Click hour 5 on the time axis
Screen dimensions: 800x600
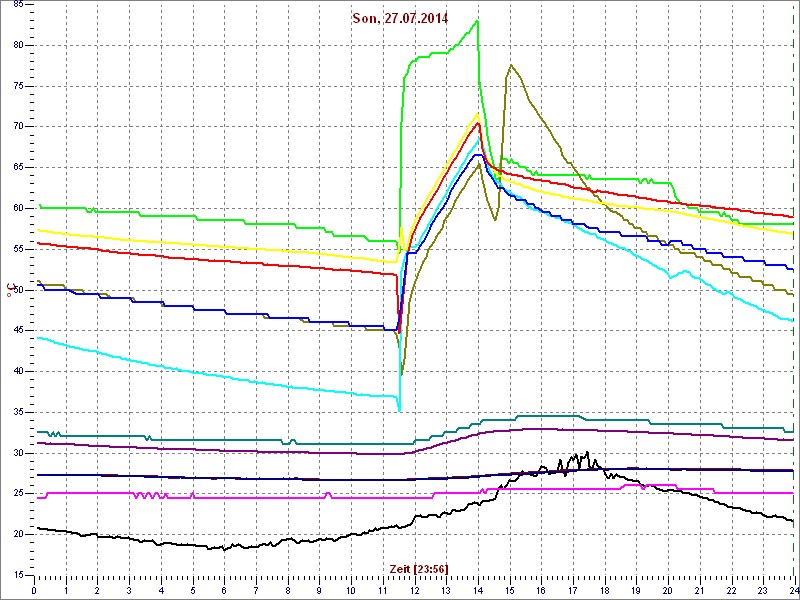(192, 589)
